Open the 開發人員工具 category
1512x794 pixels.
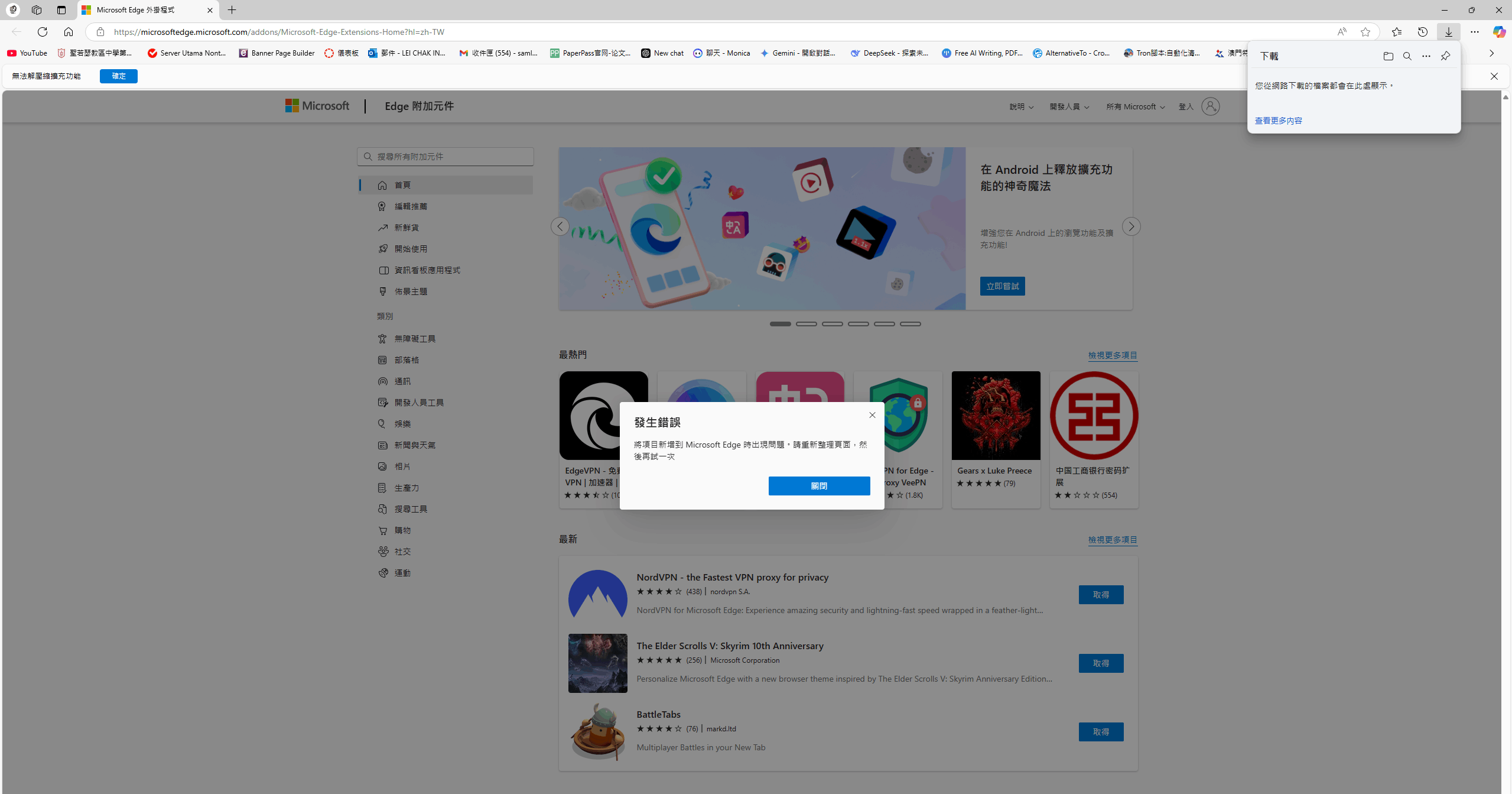[x=419, y=403]
